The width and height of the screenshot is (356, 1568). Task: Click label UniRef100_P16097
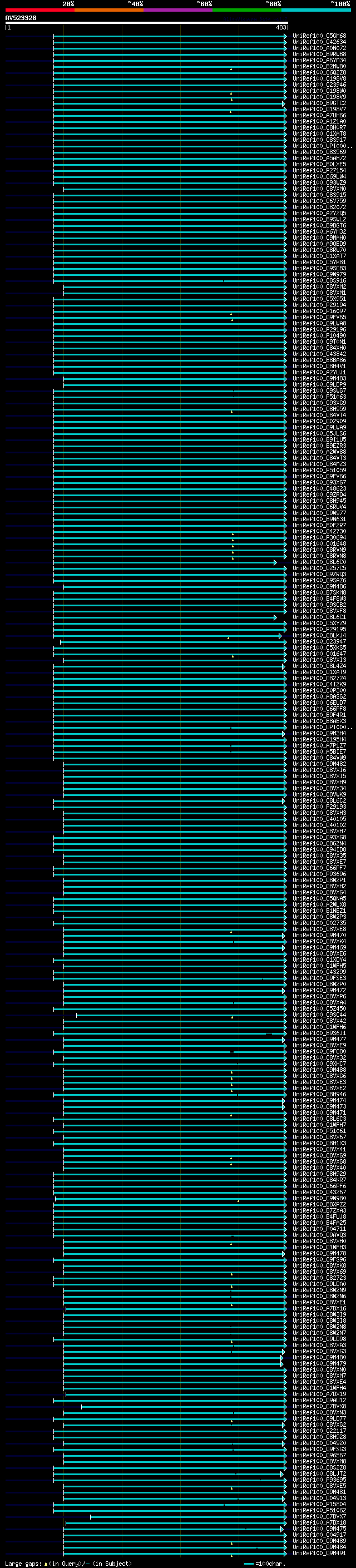click(319, 311)
